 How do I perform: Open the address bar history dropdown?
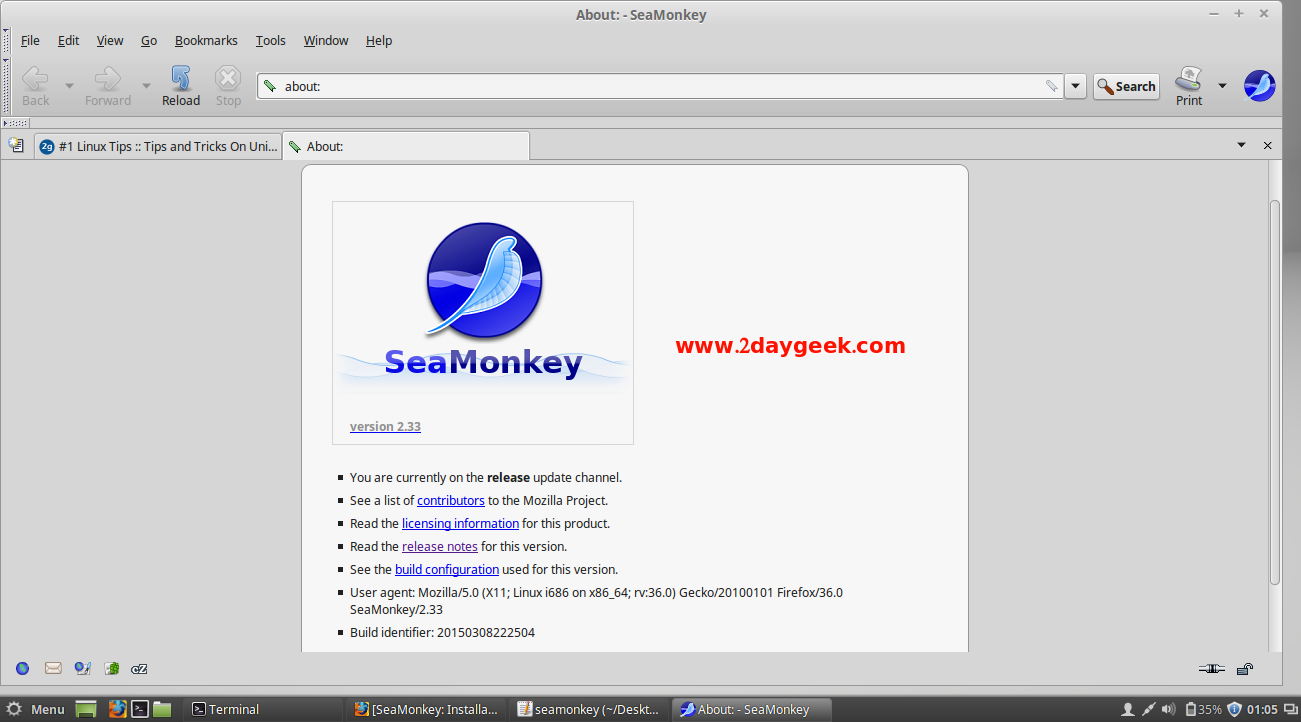tap(1075, 86)
